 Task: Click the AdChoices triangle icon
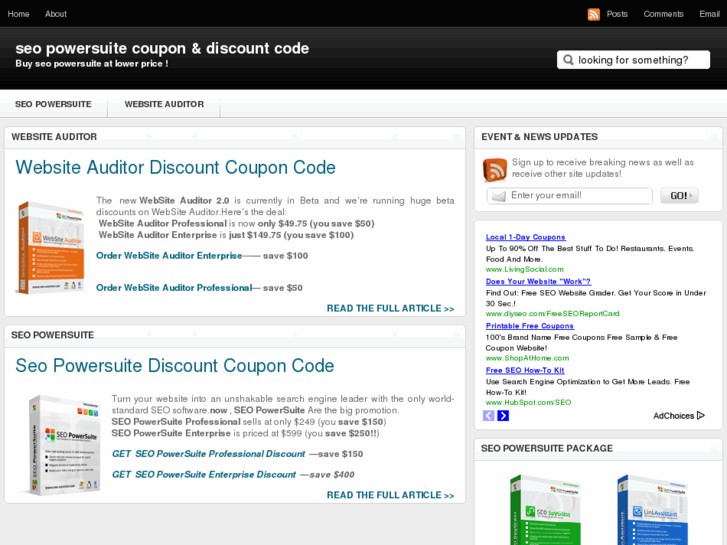pos(701,415)
